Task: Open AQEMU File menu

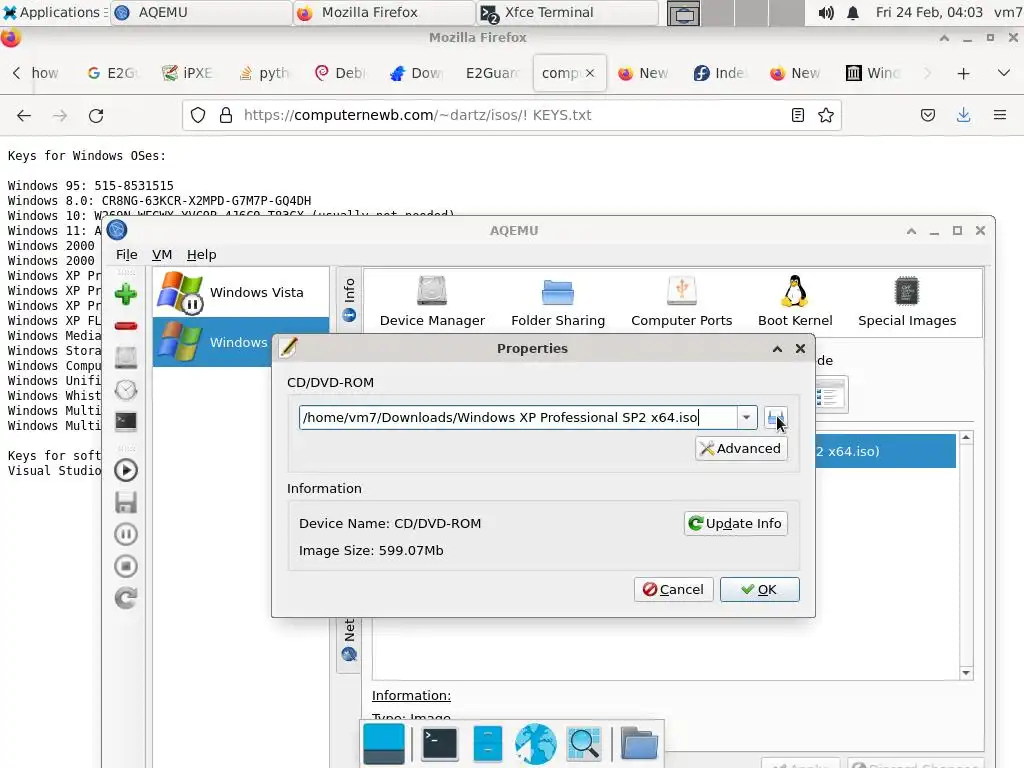Action: point(127,255)
